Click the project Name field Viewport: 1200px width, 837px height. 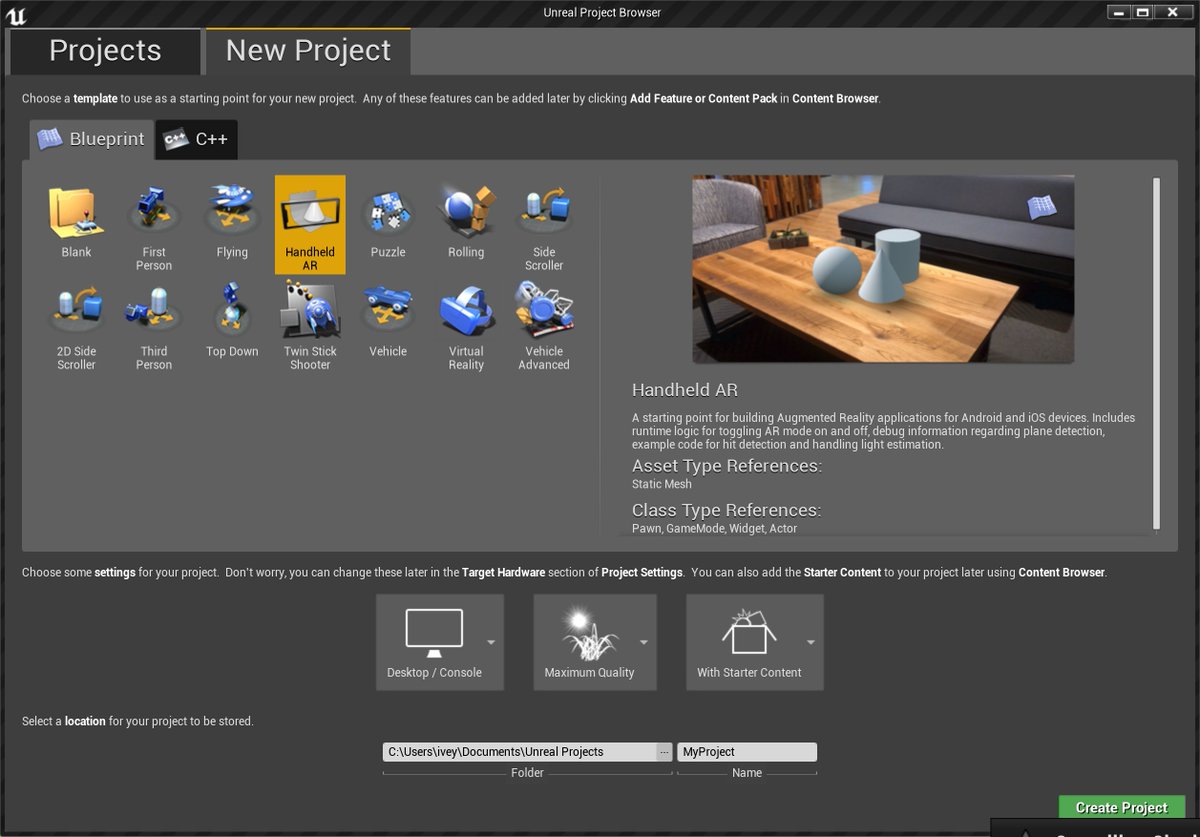[747, 752]
